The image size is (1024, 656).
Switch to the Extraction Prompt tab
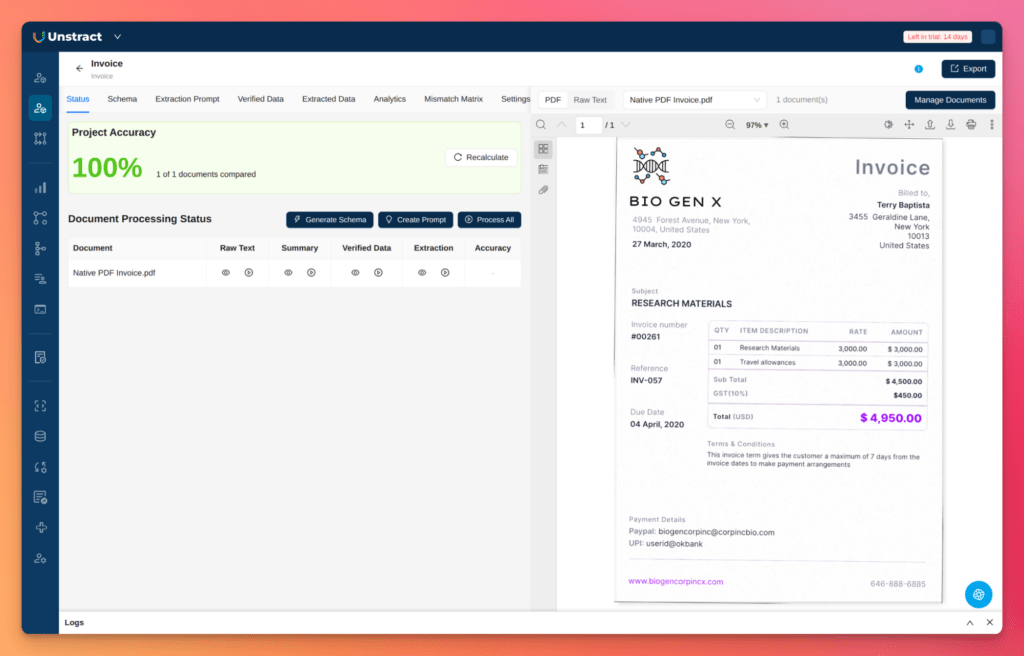pos(187,99)
